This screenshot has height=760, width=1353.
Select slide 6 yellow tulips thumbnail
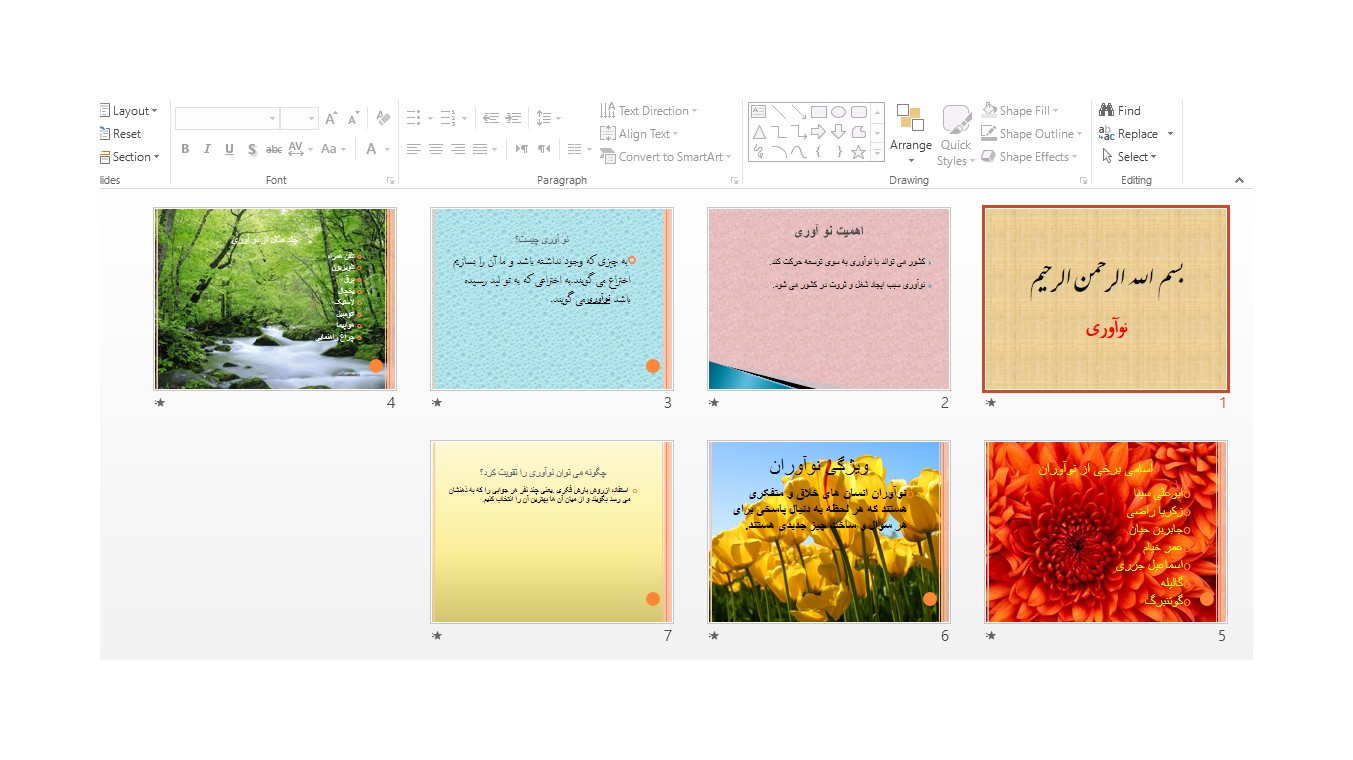pos(829,532)
